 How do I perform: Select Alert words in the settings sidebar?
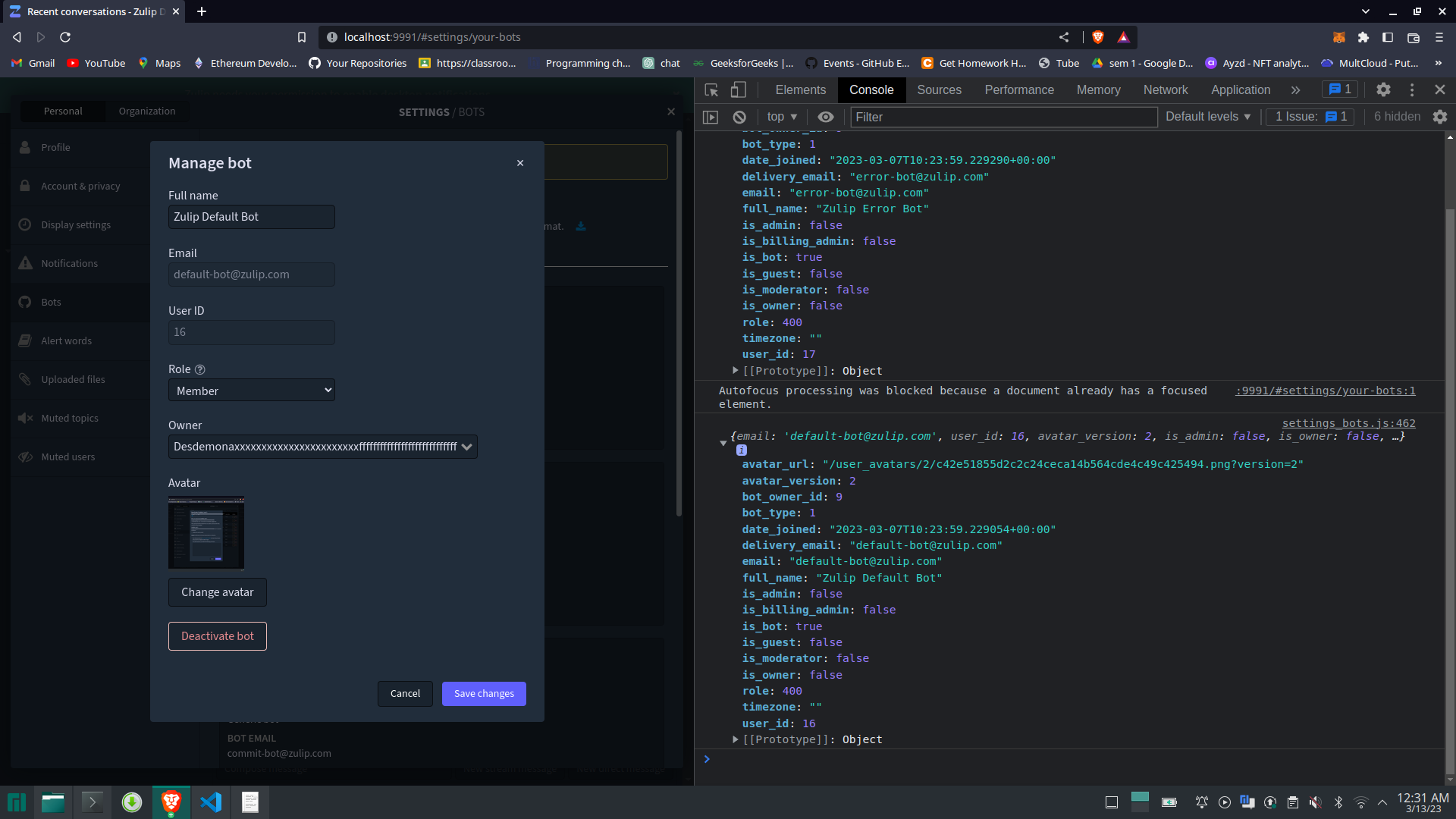click(x=67, y=340)
